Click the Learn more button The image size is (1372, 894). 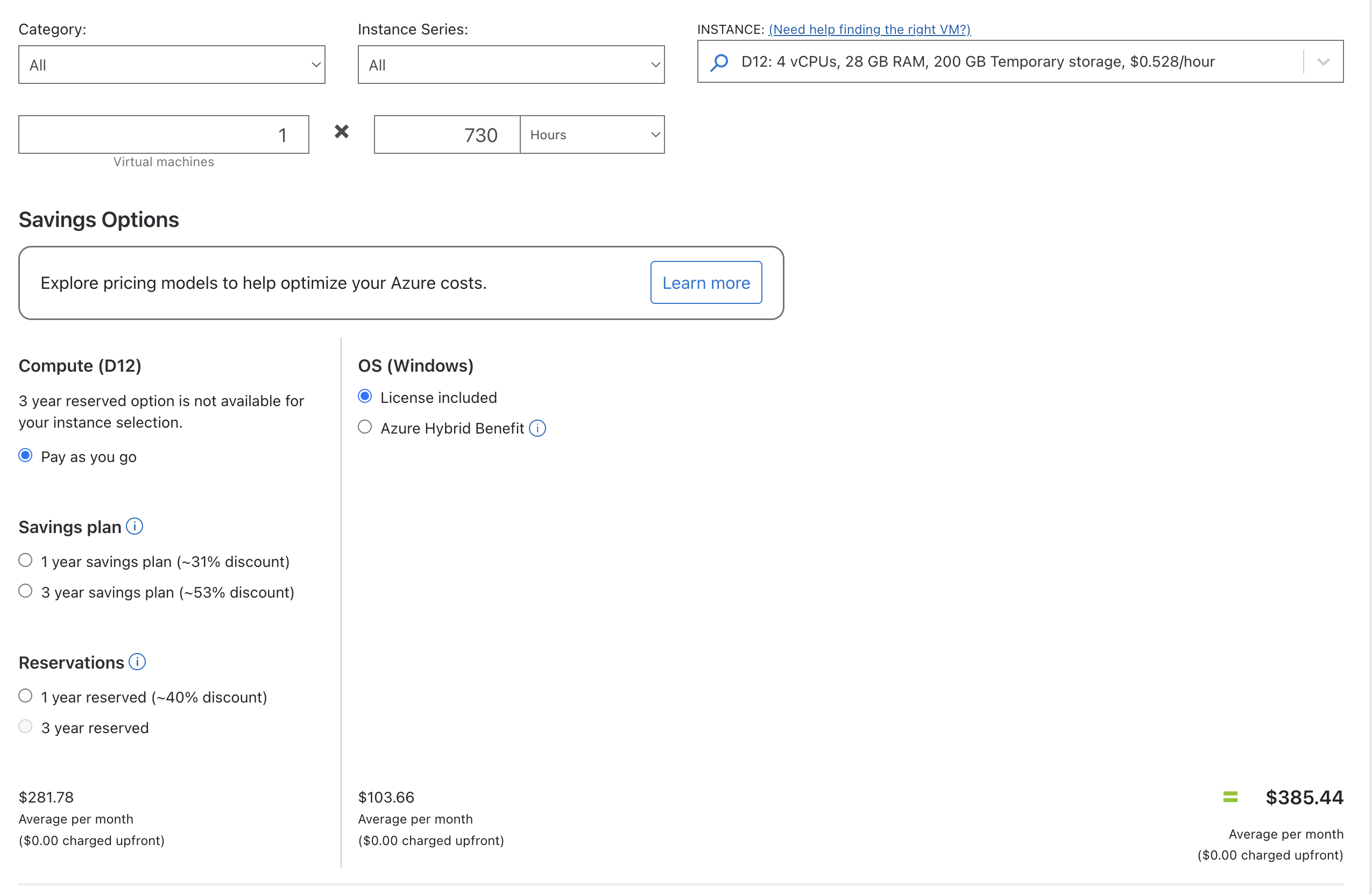(x=705, y=282)
